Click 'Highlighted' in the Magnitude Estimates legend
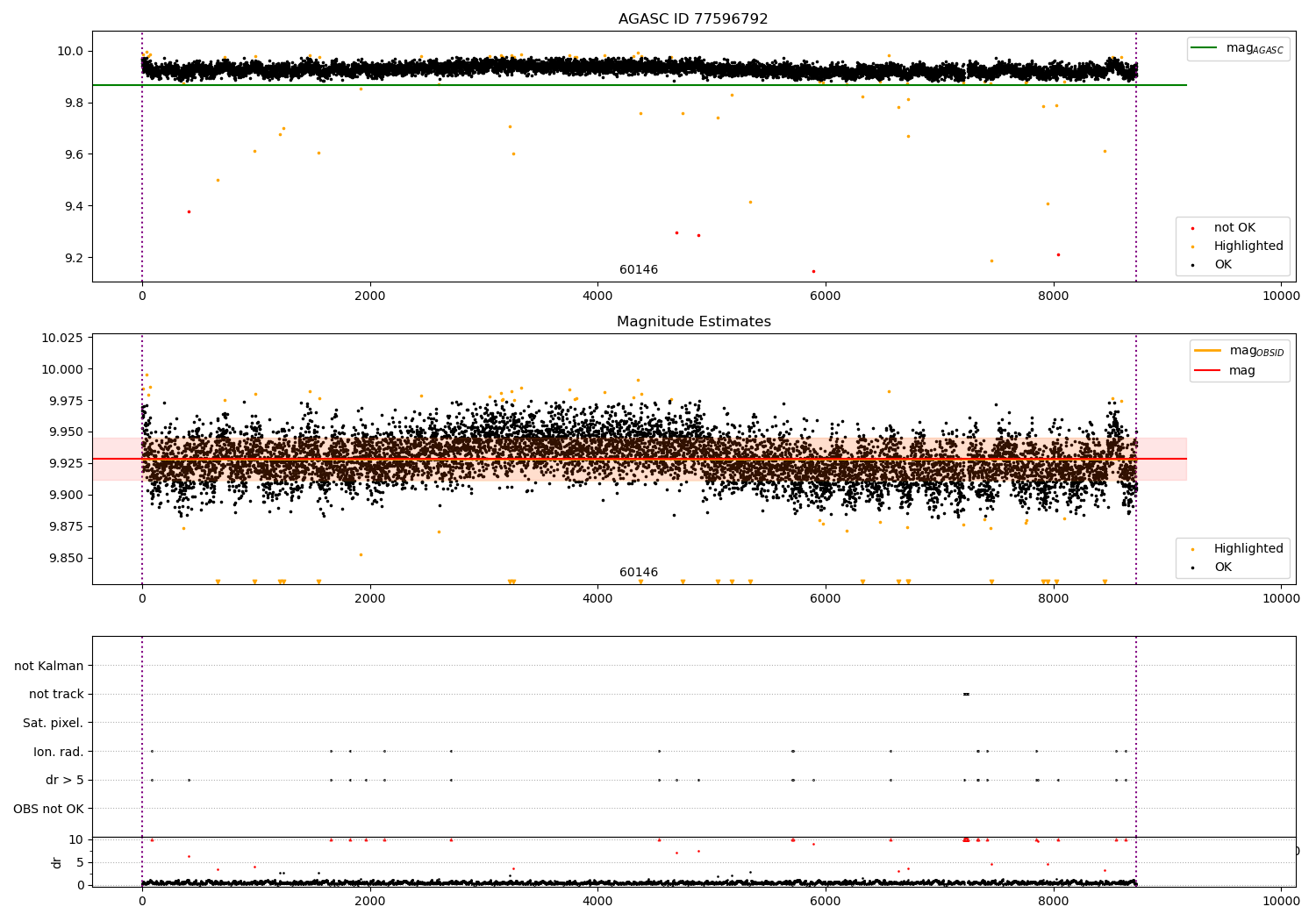The image size is (1316, 921). point(1248,548)
